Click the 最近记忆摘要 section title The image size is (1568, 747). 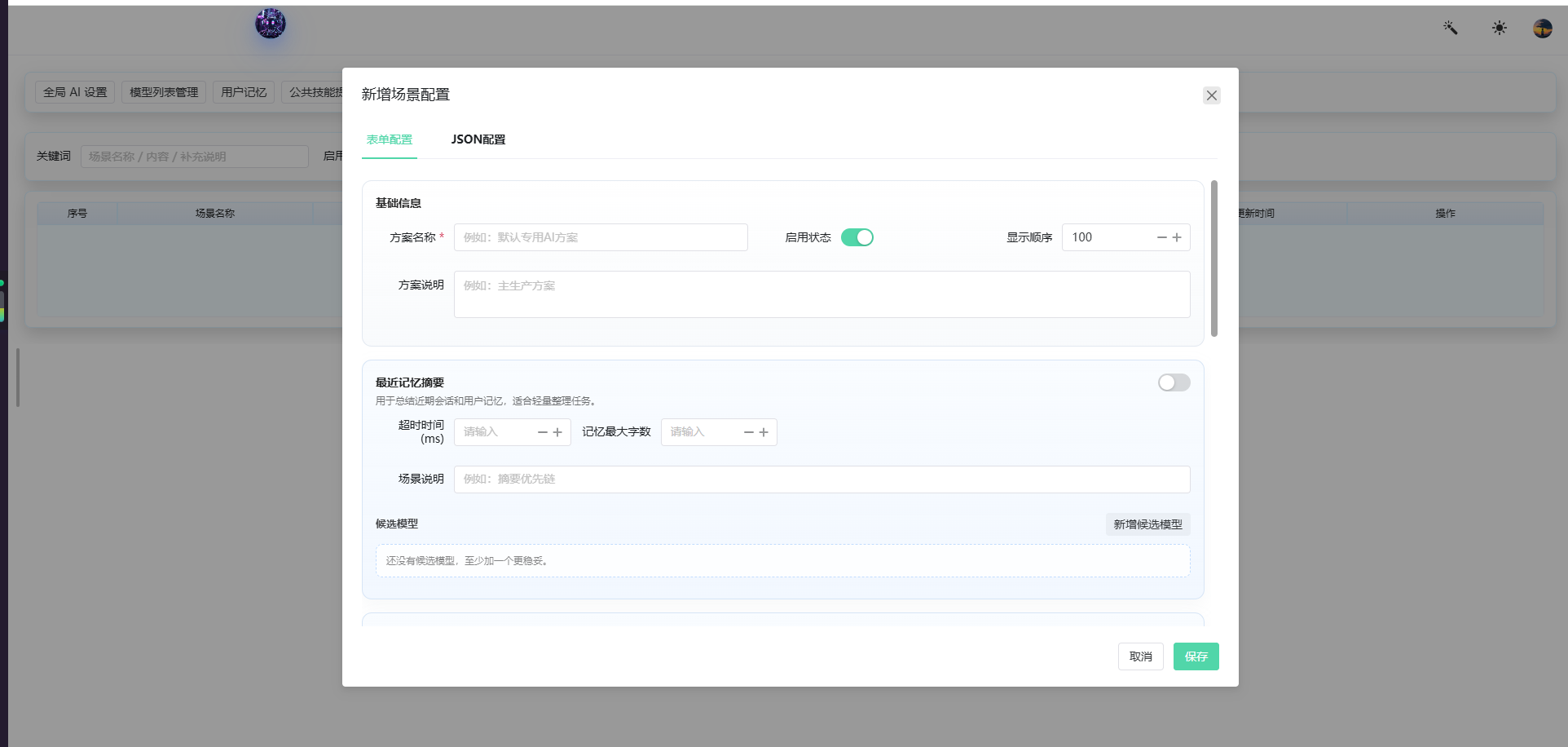(410, 382)
